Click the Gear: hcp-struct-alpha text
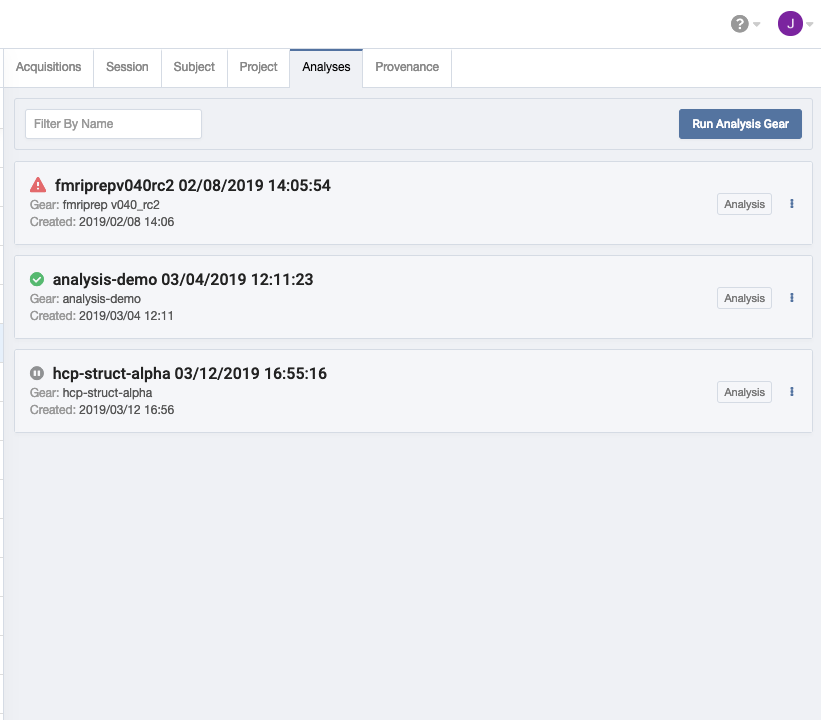Screen dimensions: 821x720 tap(91, 393)
